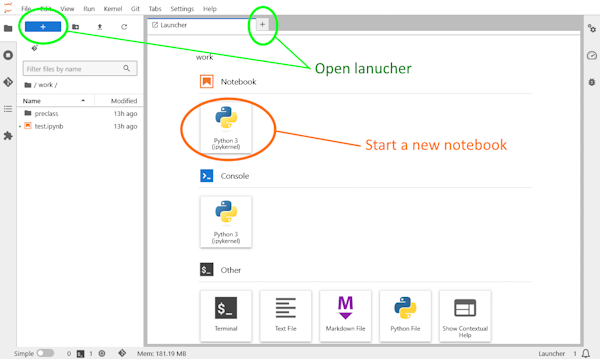Open the Property Inspector gears icon
Viewport: 600px width, 360px height.
(592, 28)
